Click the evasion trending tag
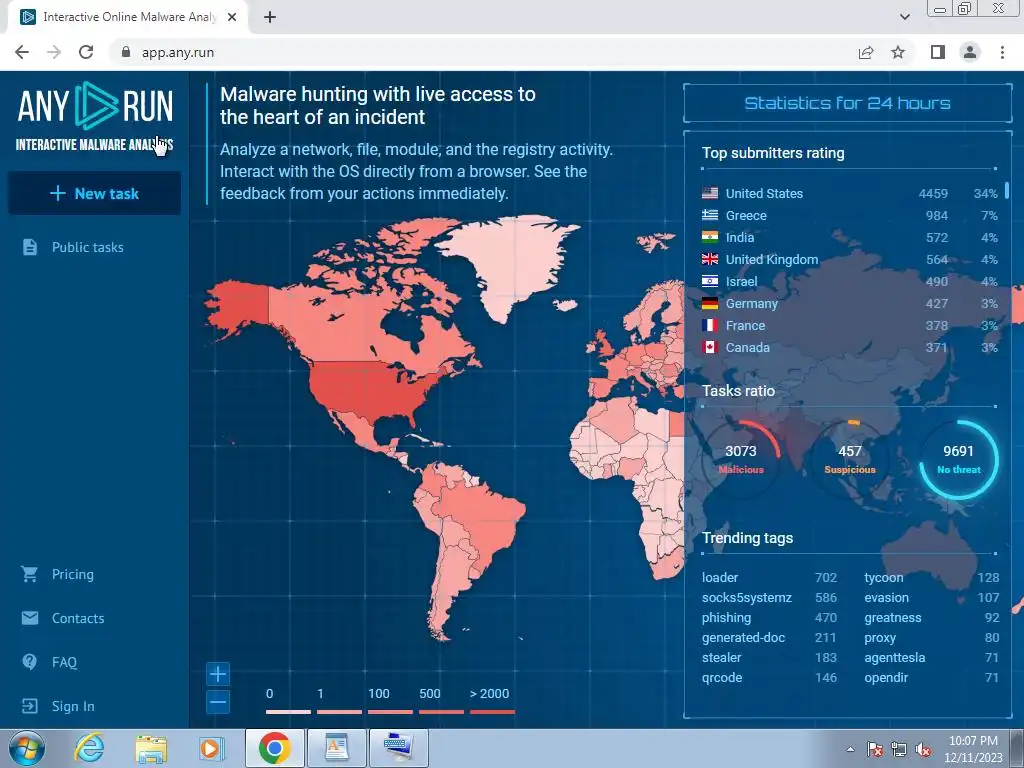1024x768 pixels. point(886,598)
